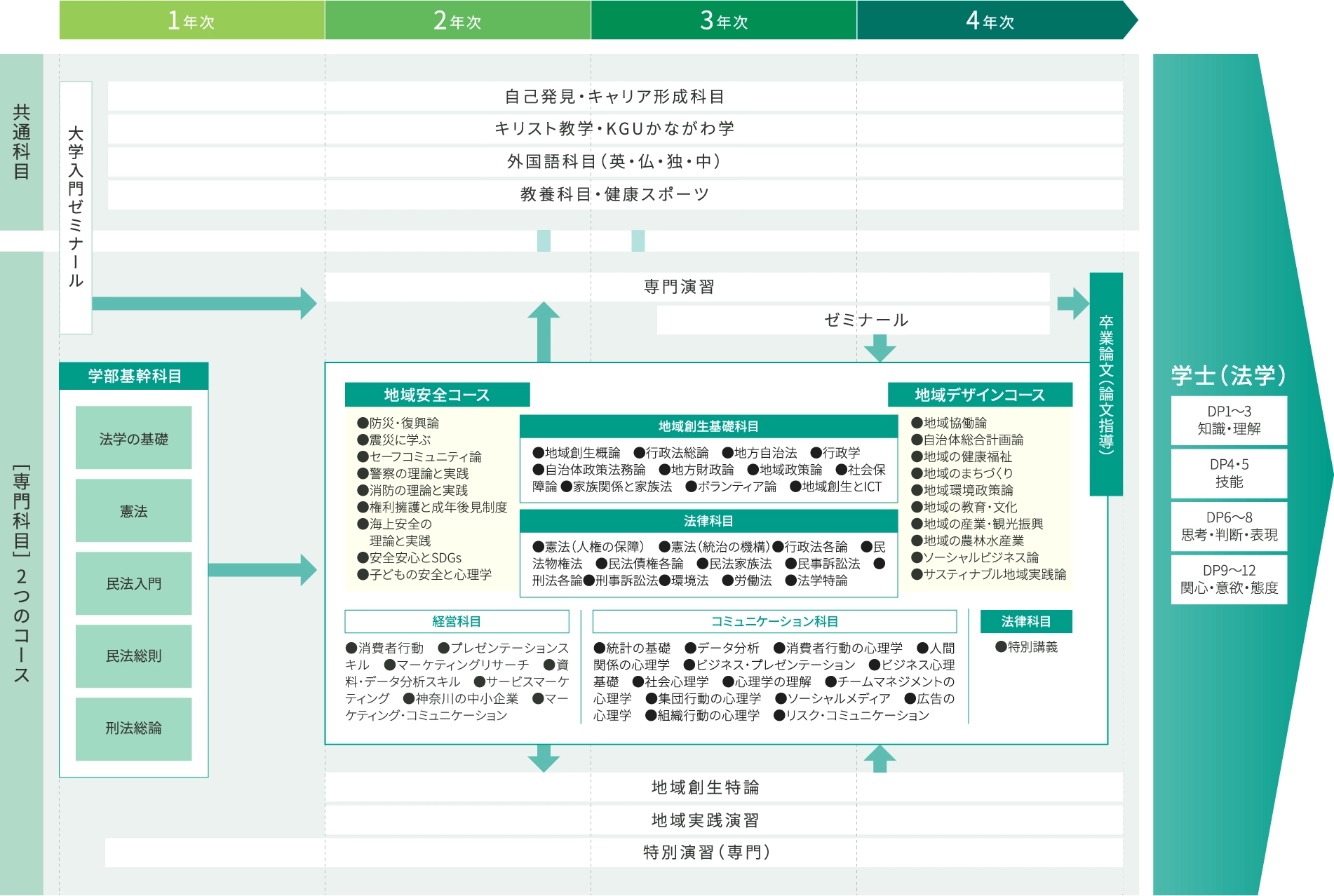Select the 地域の教育・文化 course item
Viewport: 1334px width, 896px height.
tap(964, 507)
